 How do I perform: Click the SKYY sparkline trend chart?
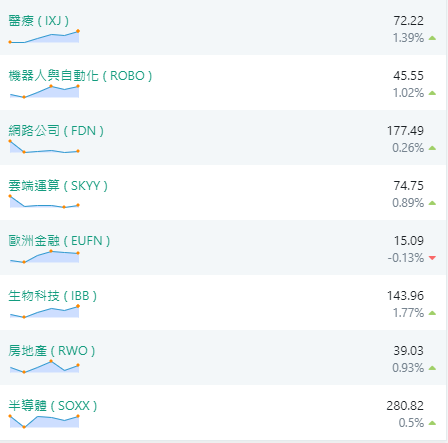pyautogui.click(x=44, y=202)
